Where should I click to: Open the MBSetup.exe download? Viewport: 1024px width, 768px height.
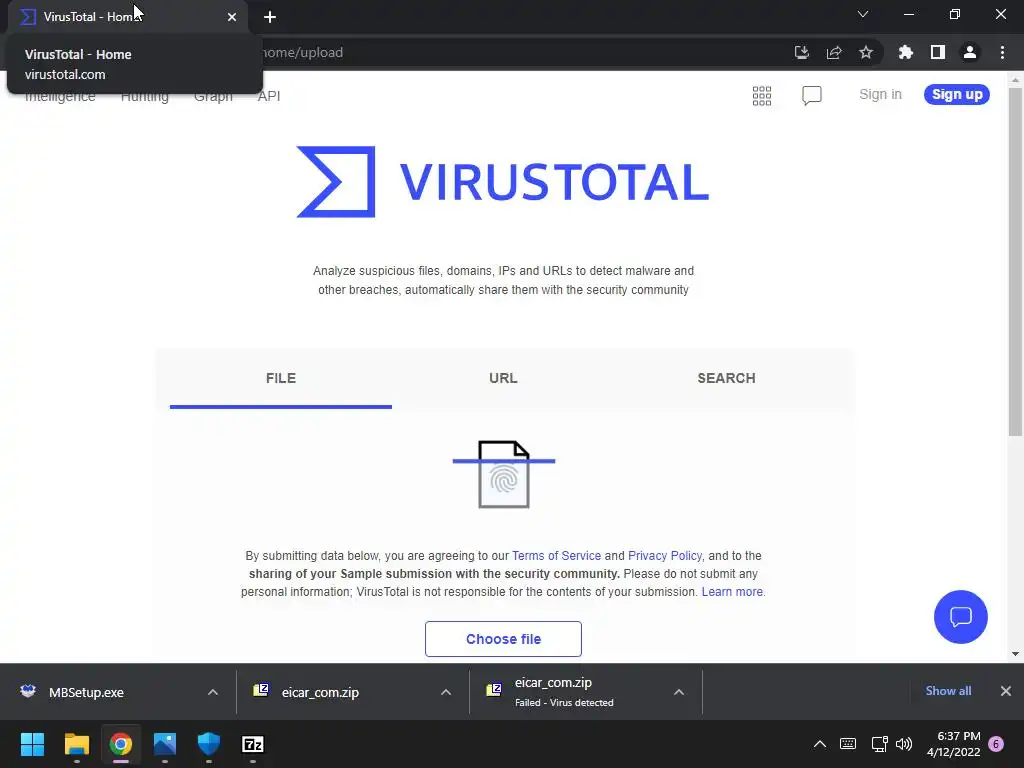(x=86, y=692)
